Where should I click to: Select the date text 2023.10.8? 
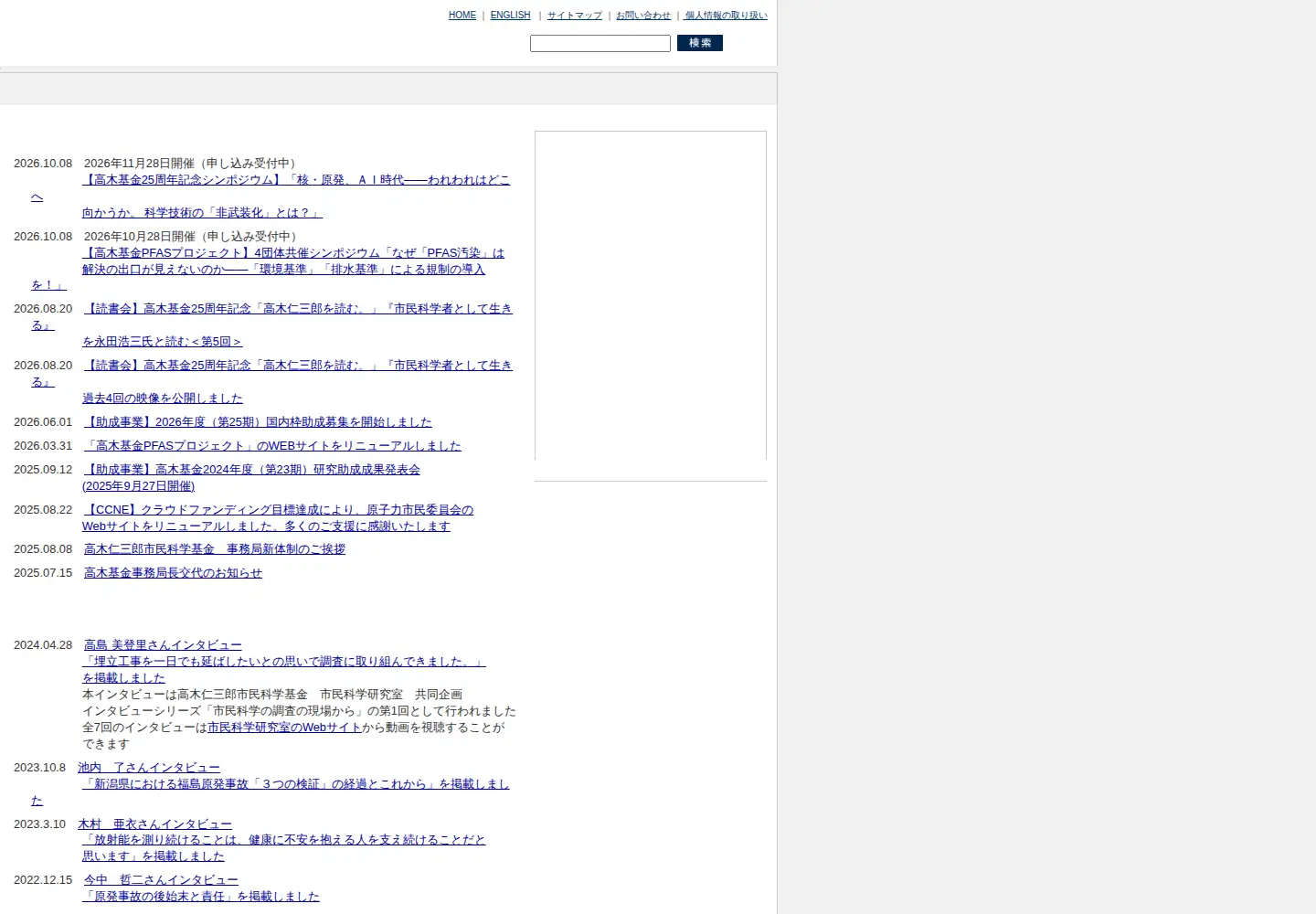[39, 768]
